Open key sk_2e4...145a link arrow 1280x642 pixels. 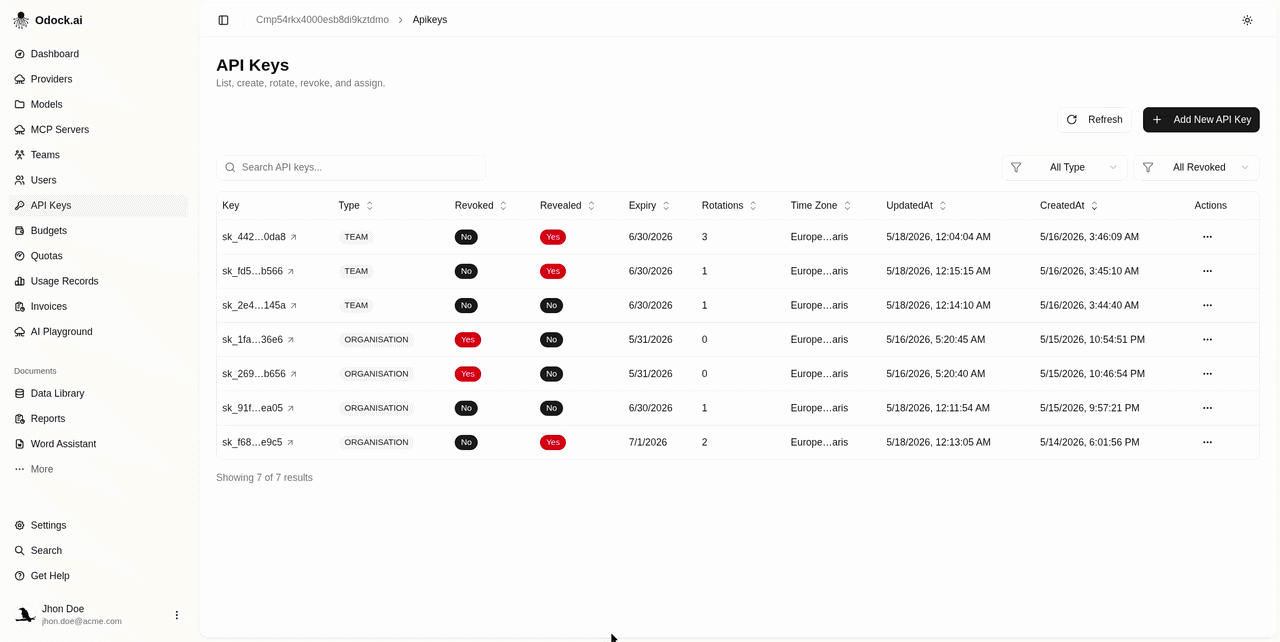click(x=293, y=305)
